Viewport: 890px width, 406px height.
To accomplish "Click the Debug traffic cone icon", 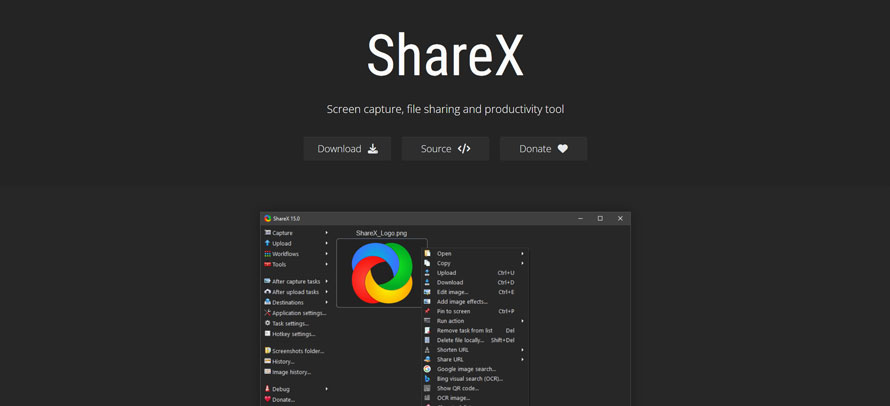I will click(267, 389).
